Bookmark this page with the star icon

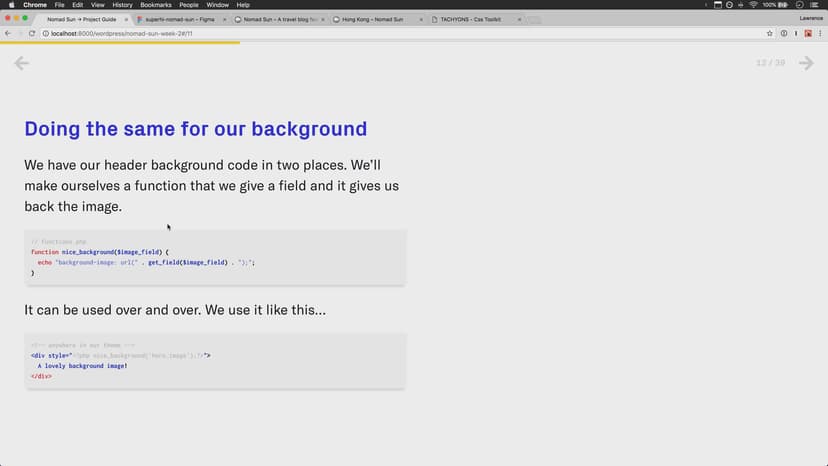click(x=770, y=33)
